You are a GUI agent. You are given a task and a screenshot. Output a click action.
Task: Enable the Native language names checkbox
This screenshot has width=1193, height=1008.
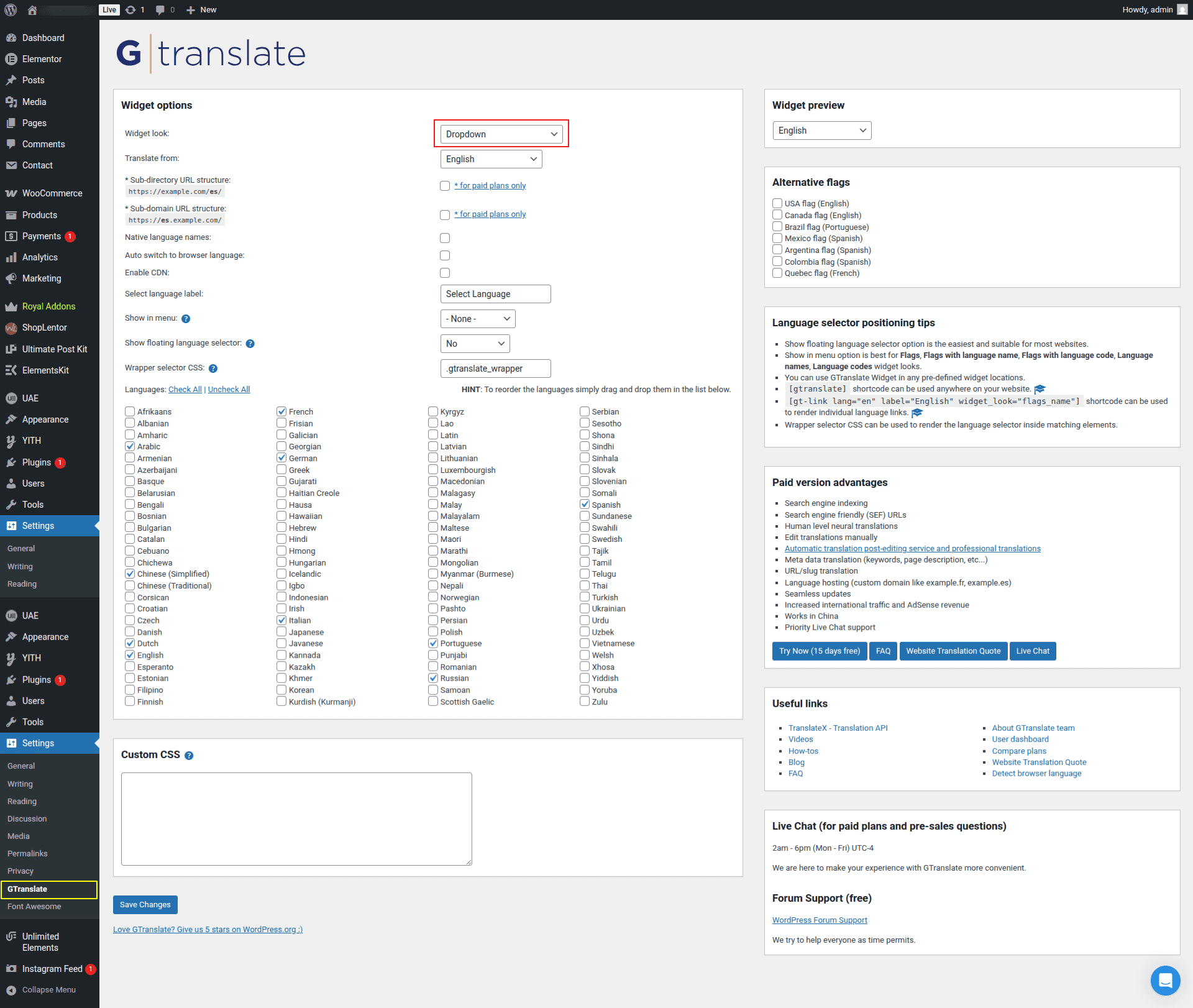click(x=445, y=238)
